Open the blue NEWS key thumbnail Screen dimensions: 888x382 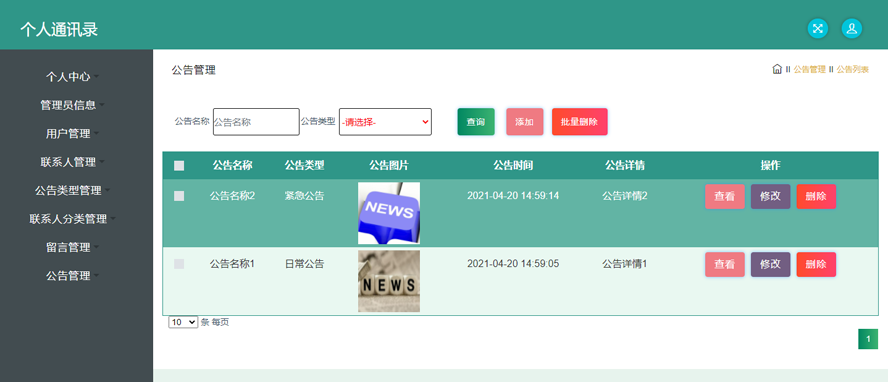click(389, 213)
